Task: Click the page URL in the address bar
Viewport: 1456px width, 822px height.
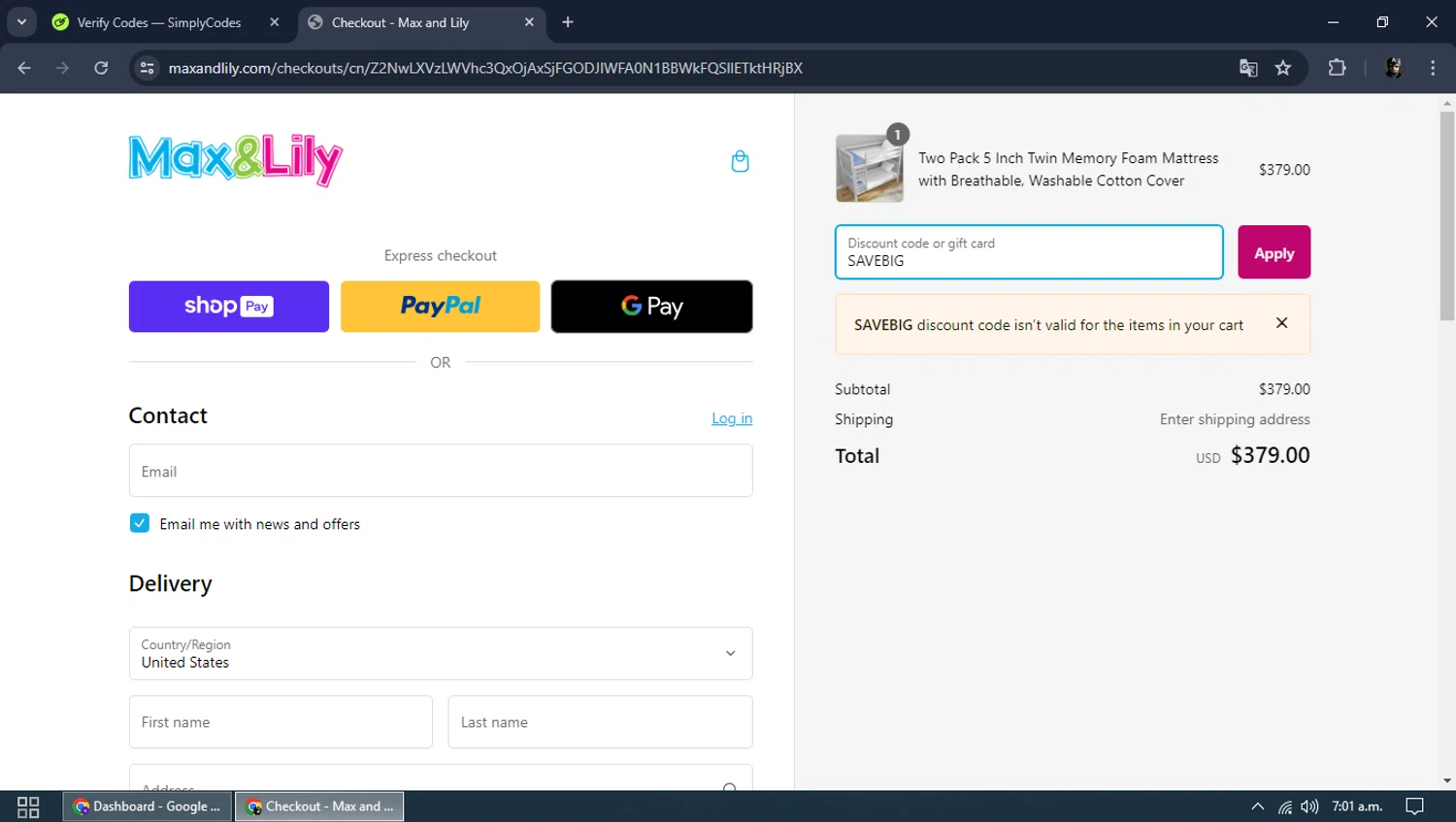Action: pyautogui.click(x=485, y=68)
